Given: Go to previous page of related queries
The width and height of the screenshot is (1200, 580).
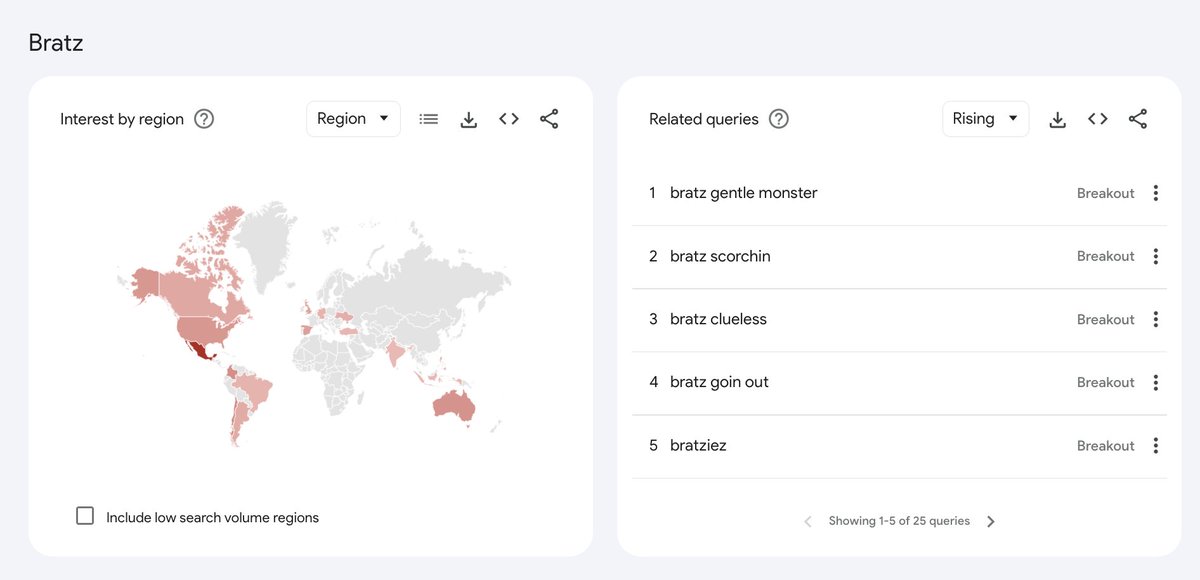Looking at the screenshot, I should click(x=808, y=521).
